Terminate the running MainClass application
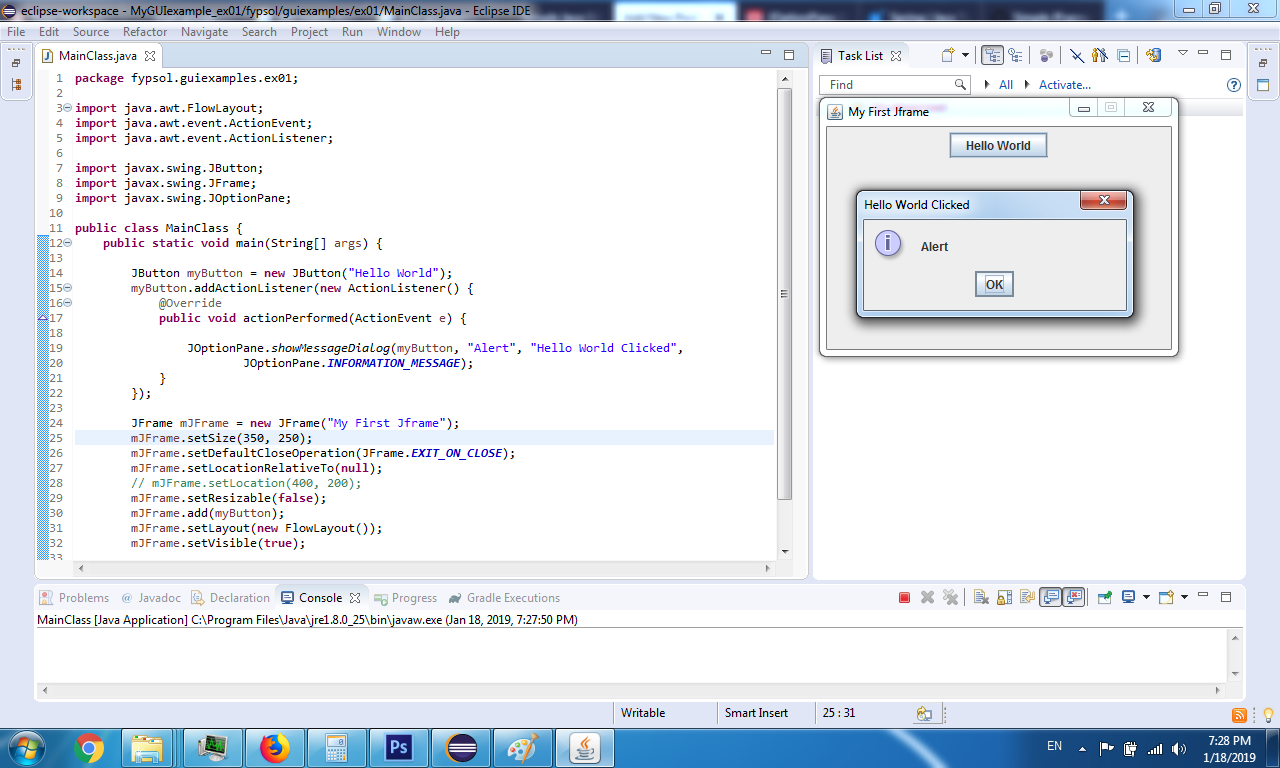The height and width of the screenshot is (768, 1280). pos(904,597)
